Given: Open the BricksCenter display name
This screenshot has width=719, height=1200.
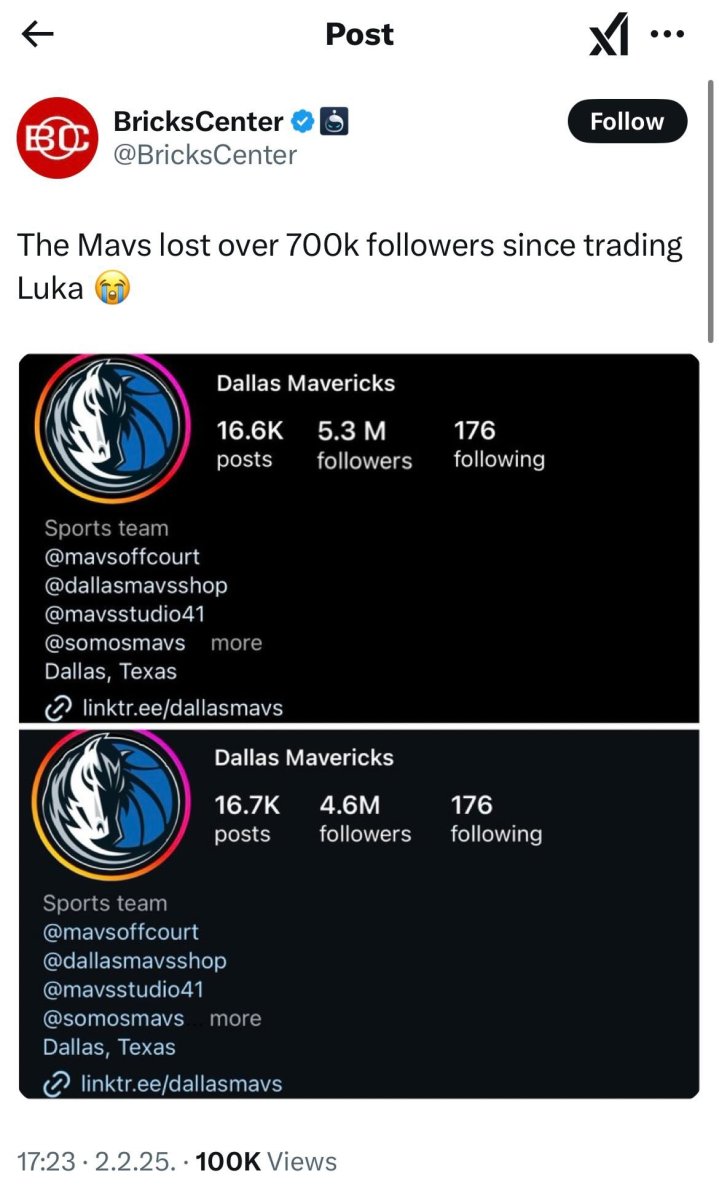Looking at the screenshot, I should tap(198, 122).
